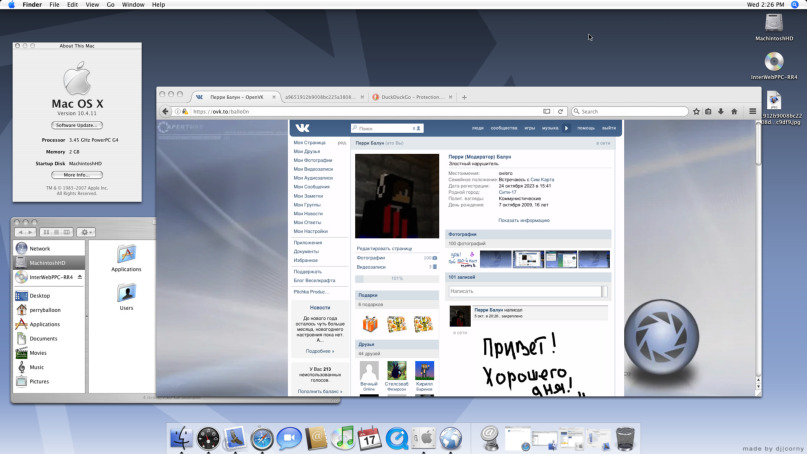
Task: Expand news with 'Подробнее »' link
Action: 319,351
